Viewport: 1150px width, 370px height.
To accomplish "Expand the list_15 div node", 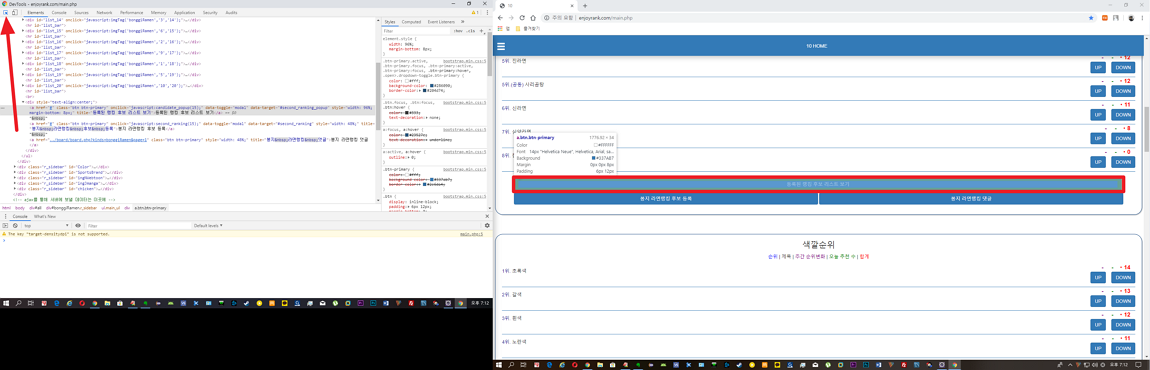I will click(x=23, y=31).
